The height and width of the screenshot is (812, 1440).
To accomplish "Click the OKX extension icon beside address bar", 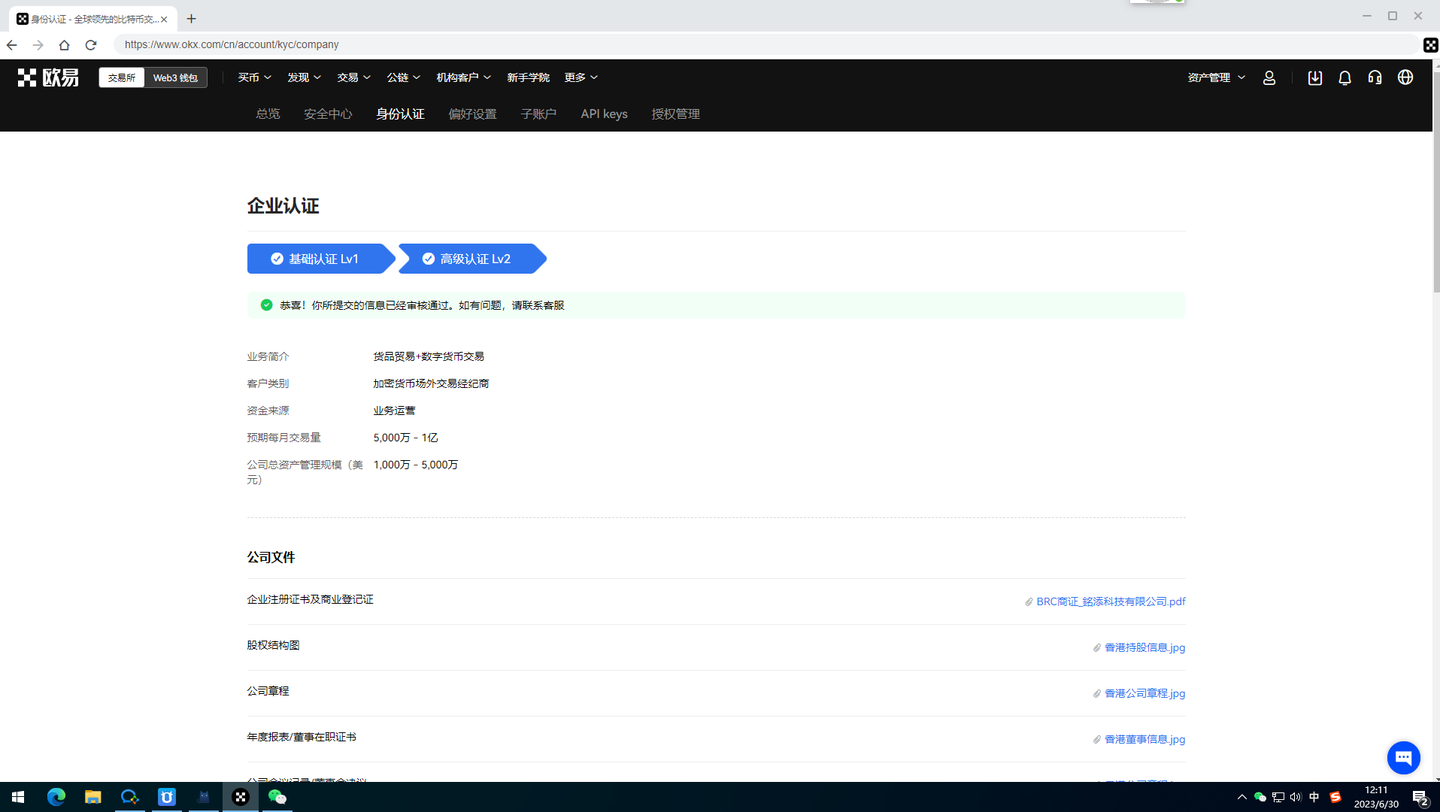I will point(1430,45).
